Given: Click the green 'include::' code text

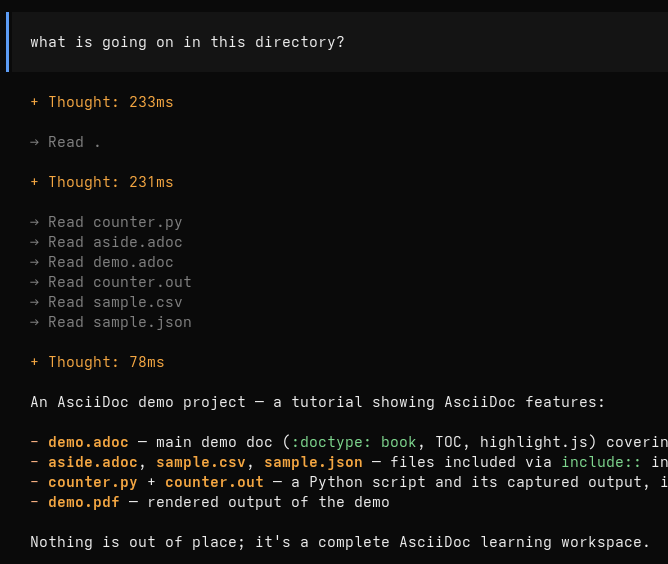Looking at the screenshot, I should [601, 462].
